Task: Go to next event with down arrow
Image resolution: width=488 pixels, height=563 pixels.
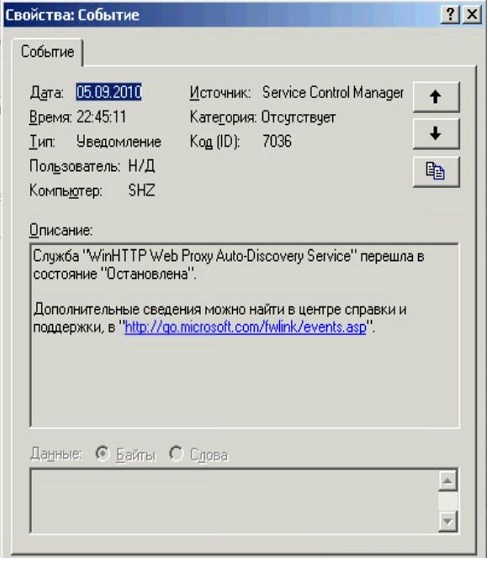Action: point(436,134)
